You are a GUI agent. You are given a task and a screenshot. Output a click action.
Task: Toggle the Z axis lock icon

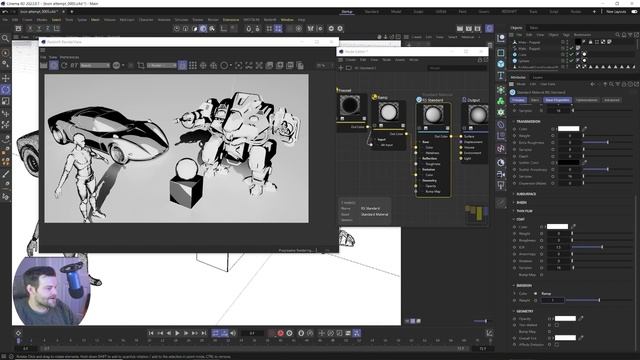click(48, 28)
